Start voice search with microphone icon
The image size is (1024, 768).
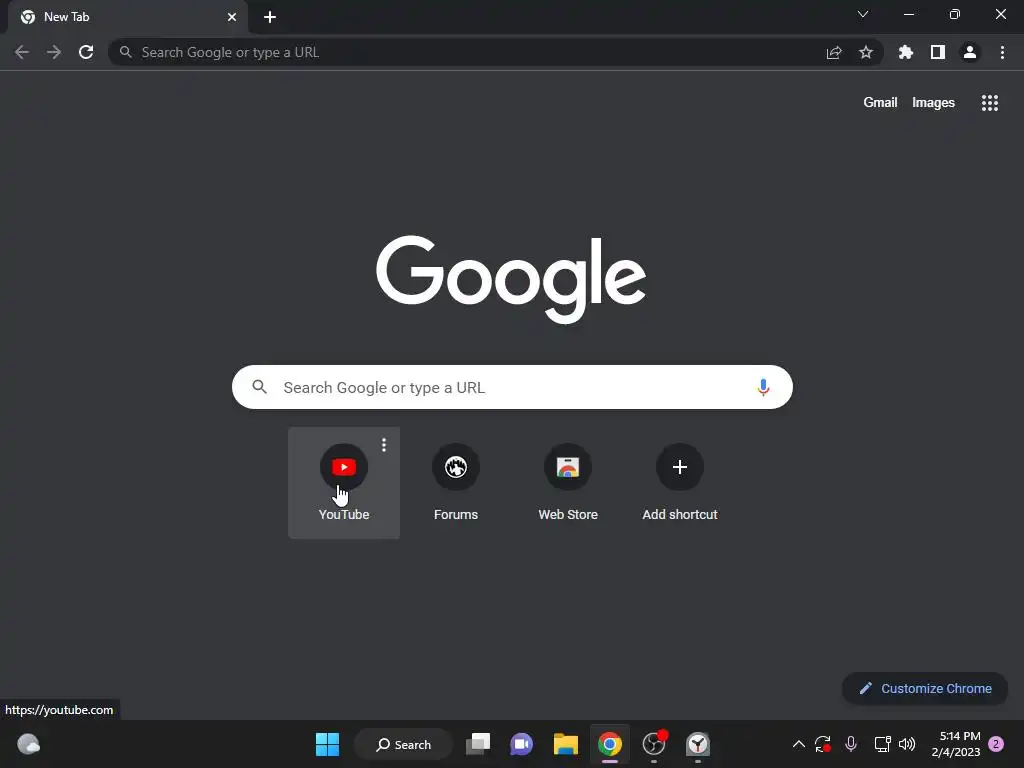coord(763,387)
